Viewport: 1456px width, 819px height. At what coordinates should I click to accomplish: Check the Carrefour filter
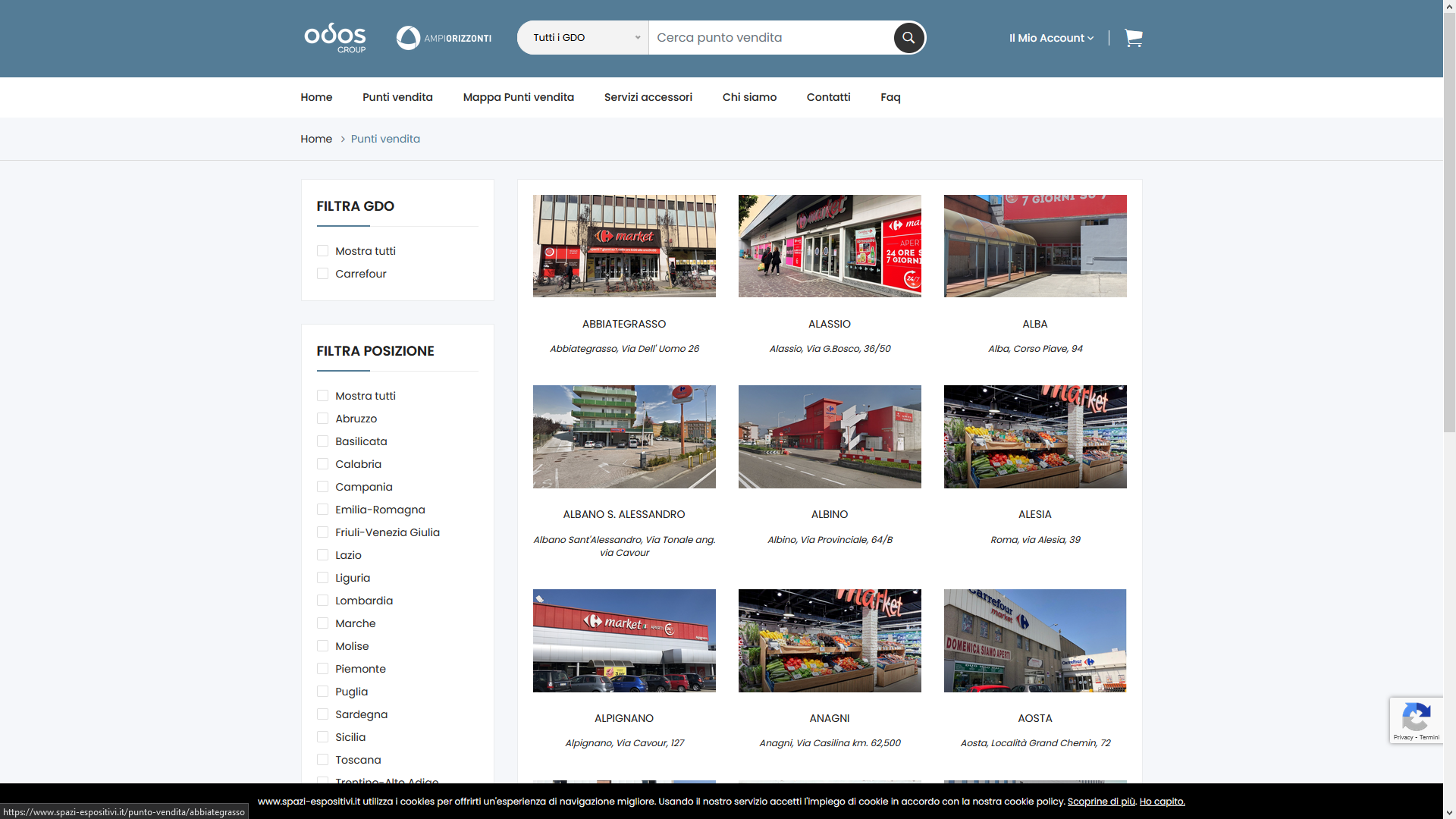click(322, 274)
